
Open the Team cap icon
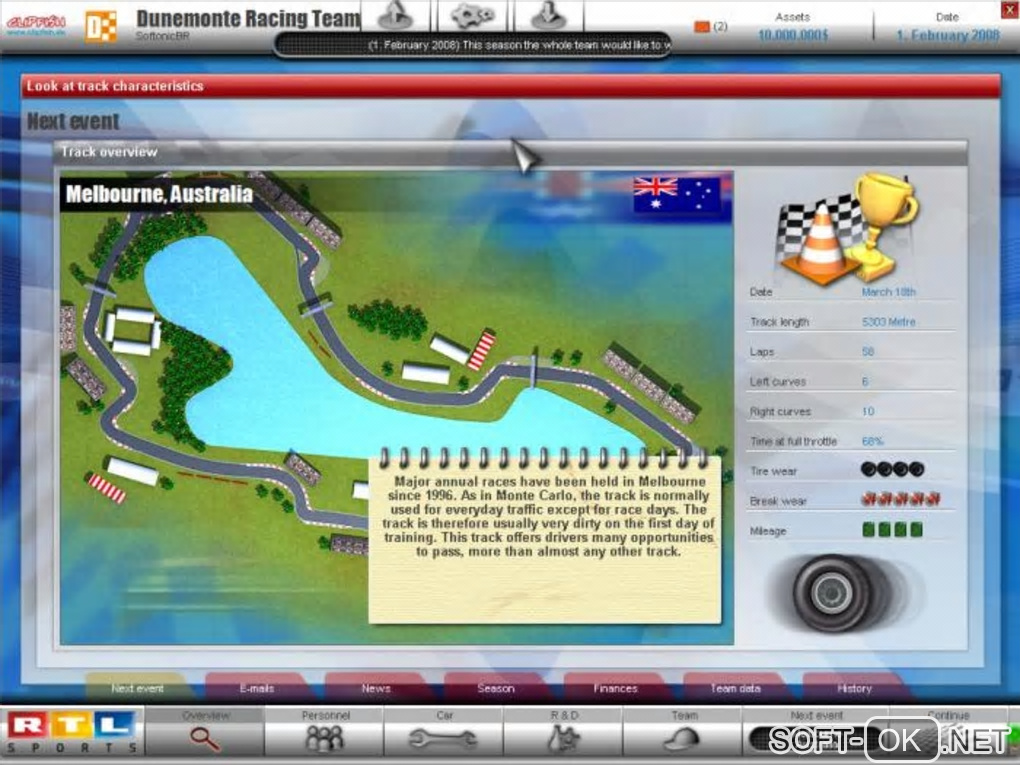point(681,738)
